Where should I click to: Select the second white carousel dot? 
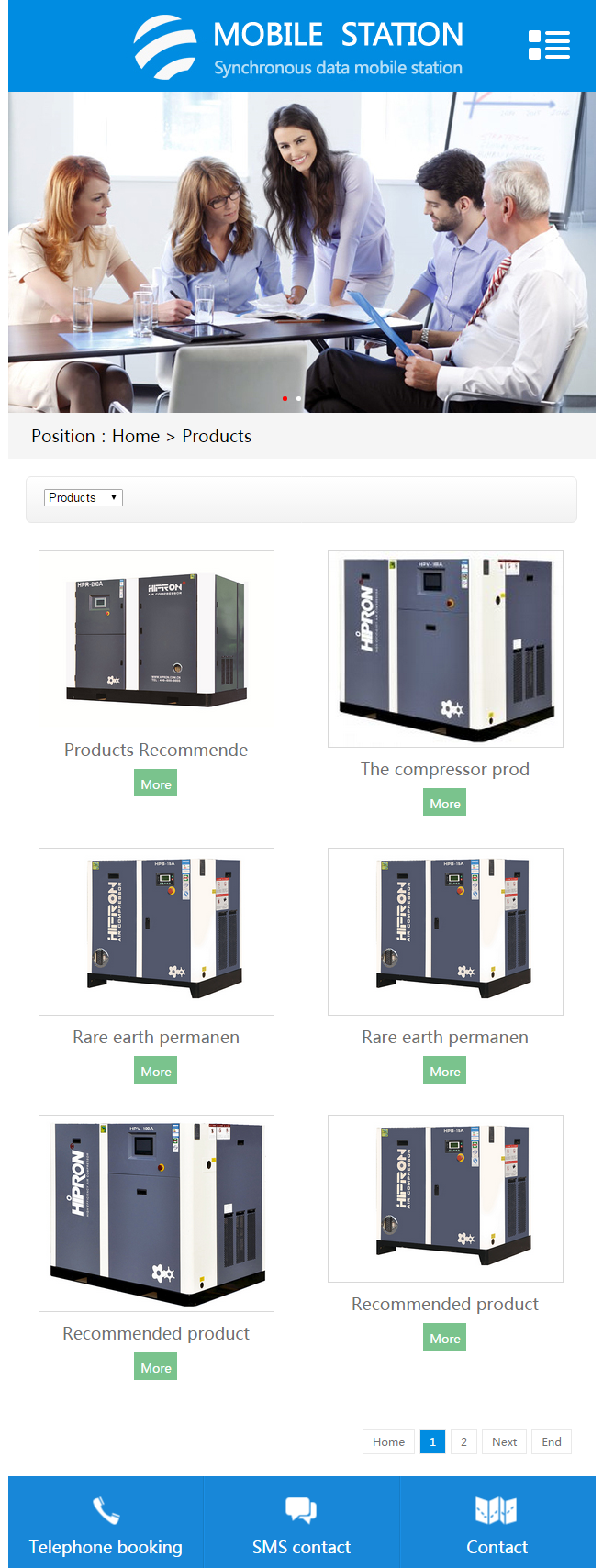pyautogui.click(x=298, y=398)
